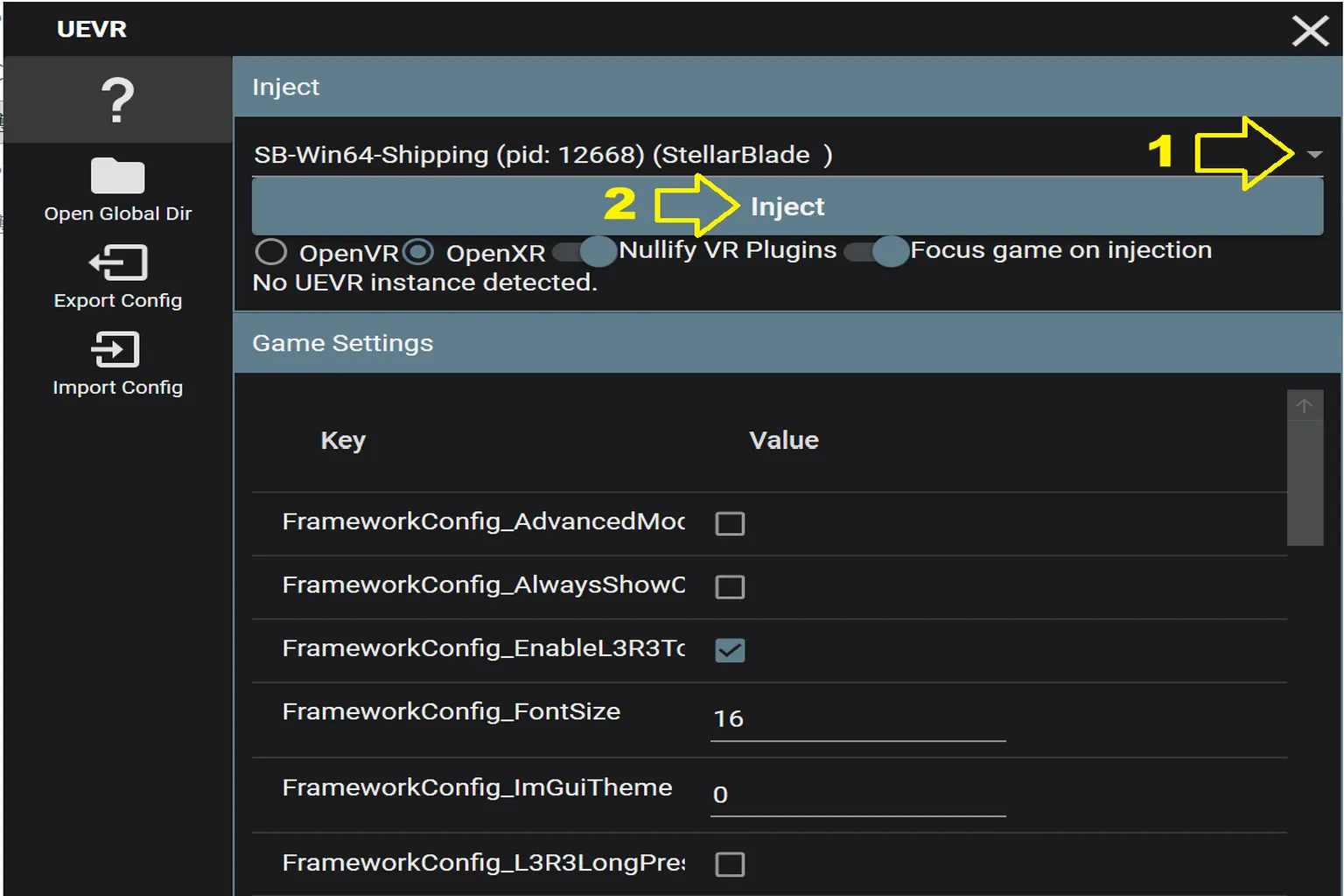Click the Import Config label
Image resolution: width=1344 pixels, height=896 pixels.
(x=118, y=388)
